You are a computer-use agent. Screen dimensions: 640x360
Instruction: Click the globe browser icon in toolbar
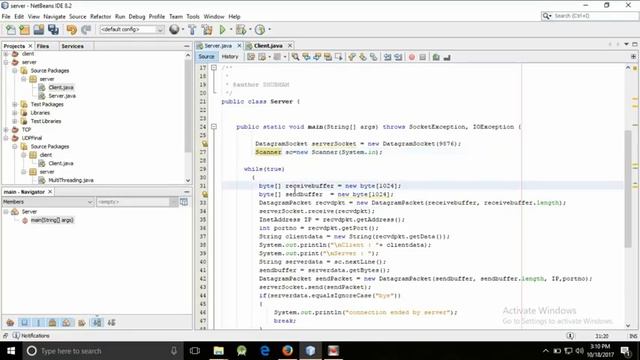[174, 29]
